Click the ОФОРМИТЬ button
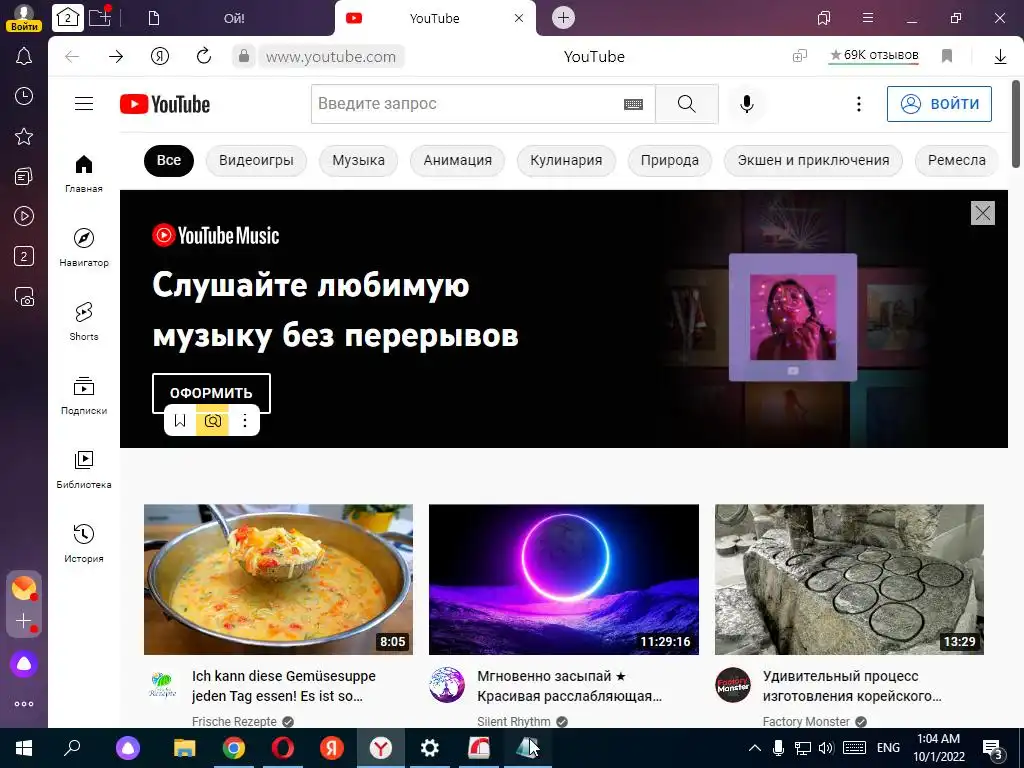Image resolution: width=1024 pixels, height=768 pixels. coord(211,392)
